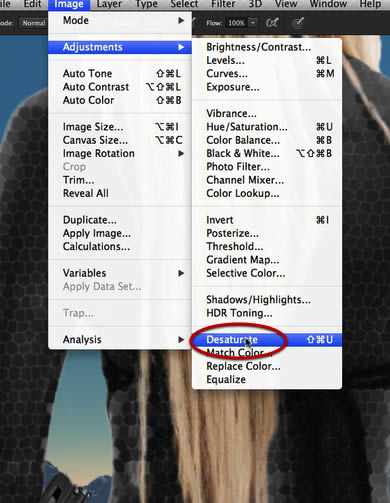Open Channel Mixer adjustment
Screen dimensions: 390x503
[267, 180]
